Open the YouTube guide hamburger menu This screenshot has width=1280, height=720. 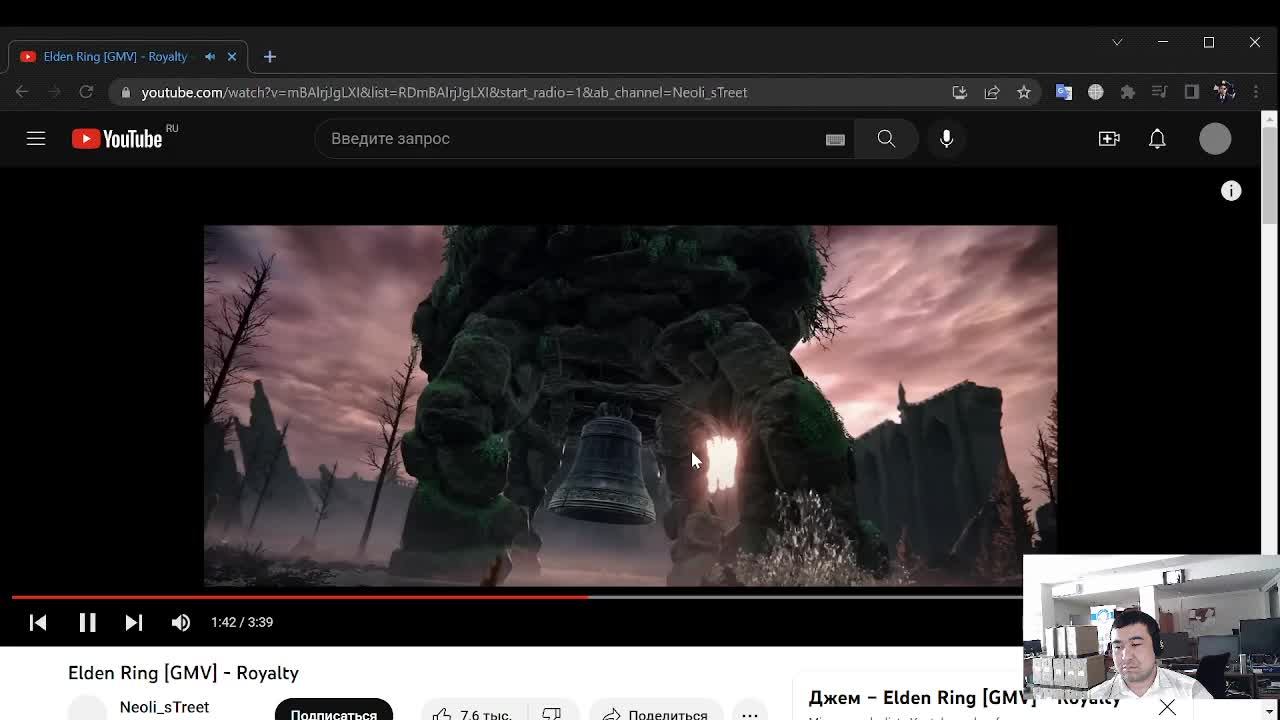[x=36, y=139]
